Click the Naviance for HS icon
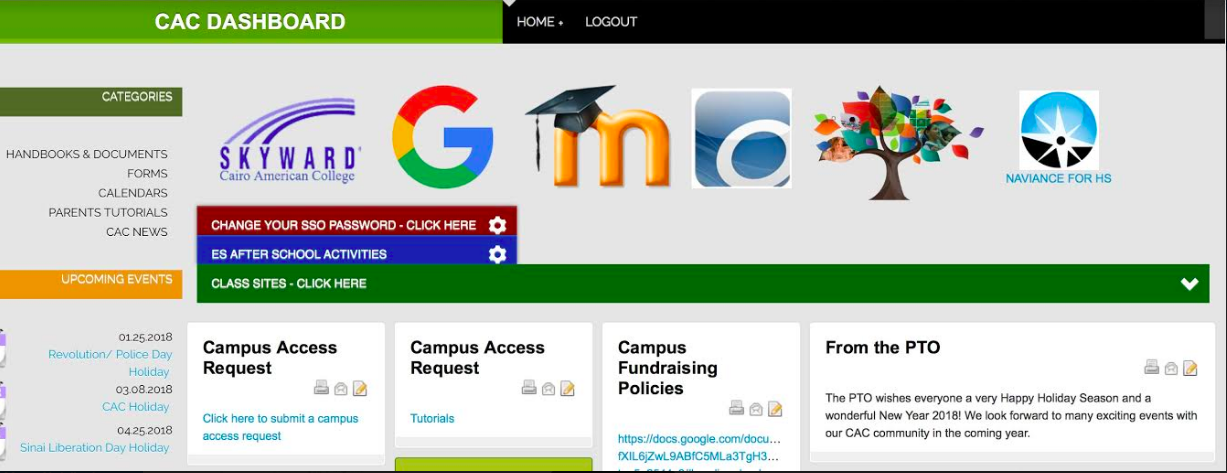The image size is (1227, 473). tap(1058, 138)
